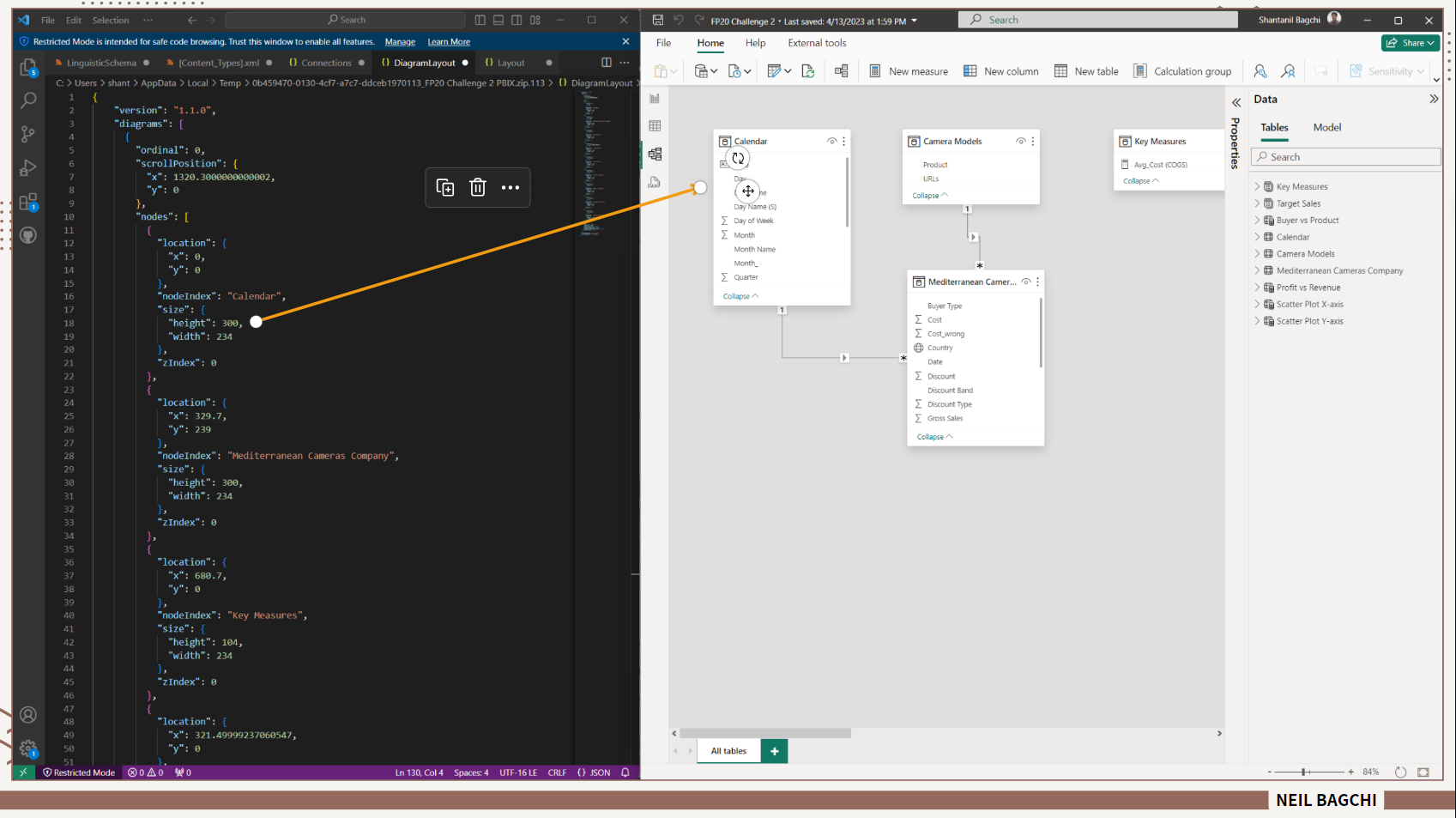Click horizontal scrollbar under diagram

764,733
